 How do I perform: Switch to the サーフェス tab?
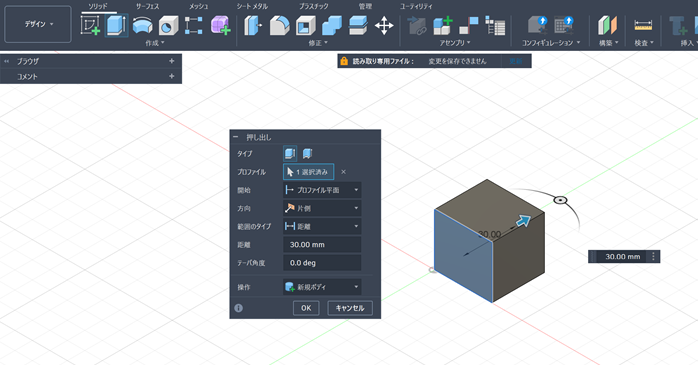(x=147, y=6)
